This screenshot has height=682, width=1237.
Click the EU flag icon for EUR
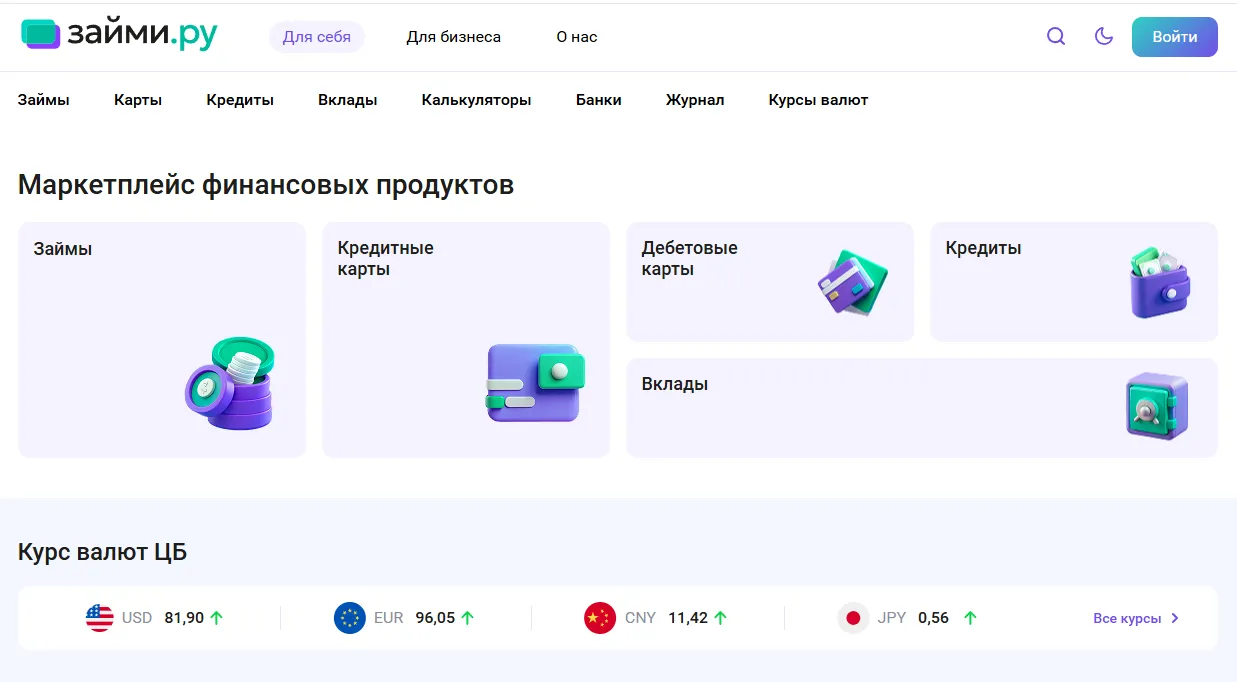pyautogui.click(x=350, y=618)
